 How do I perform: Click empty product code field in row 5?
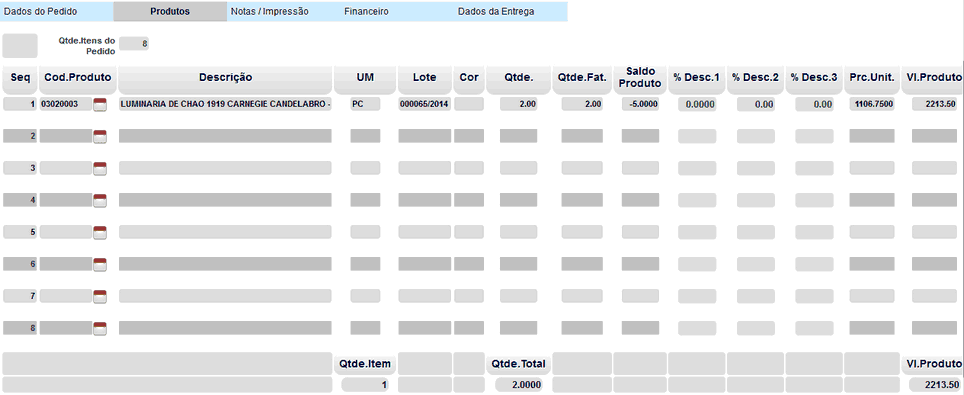[66, 232]
